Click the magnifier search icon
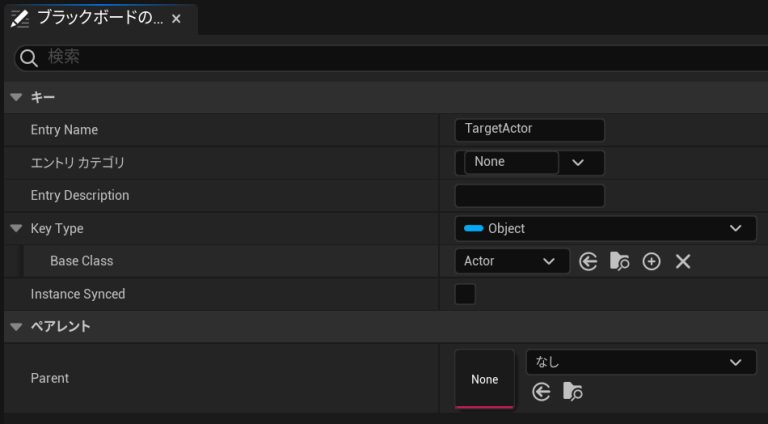The height and width of the screenshot is (424, 768). click(x=28, y=58)
